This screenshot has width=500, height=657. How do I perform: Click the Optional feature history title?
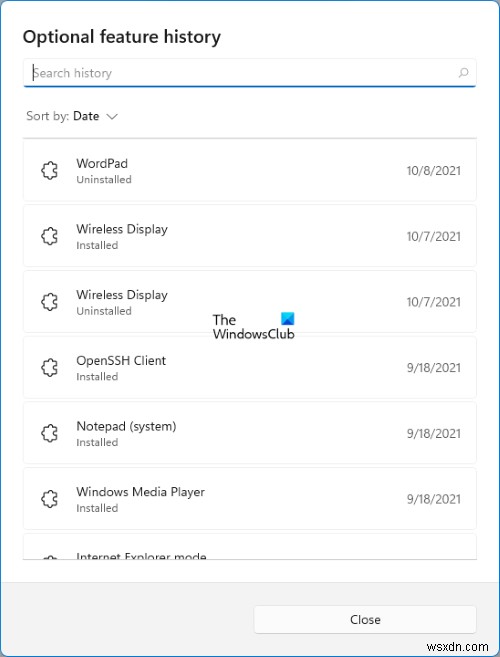point(122,37)
